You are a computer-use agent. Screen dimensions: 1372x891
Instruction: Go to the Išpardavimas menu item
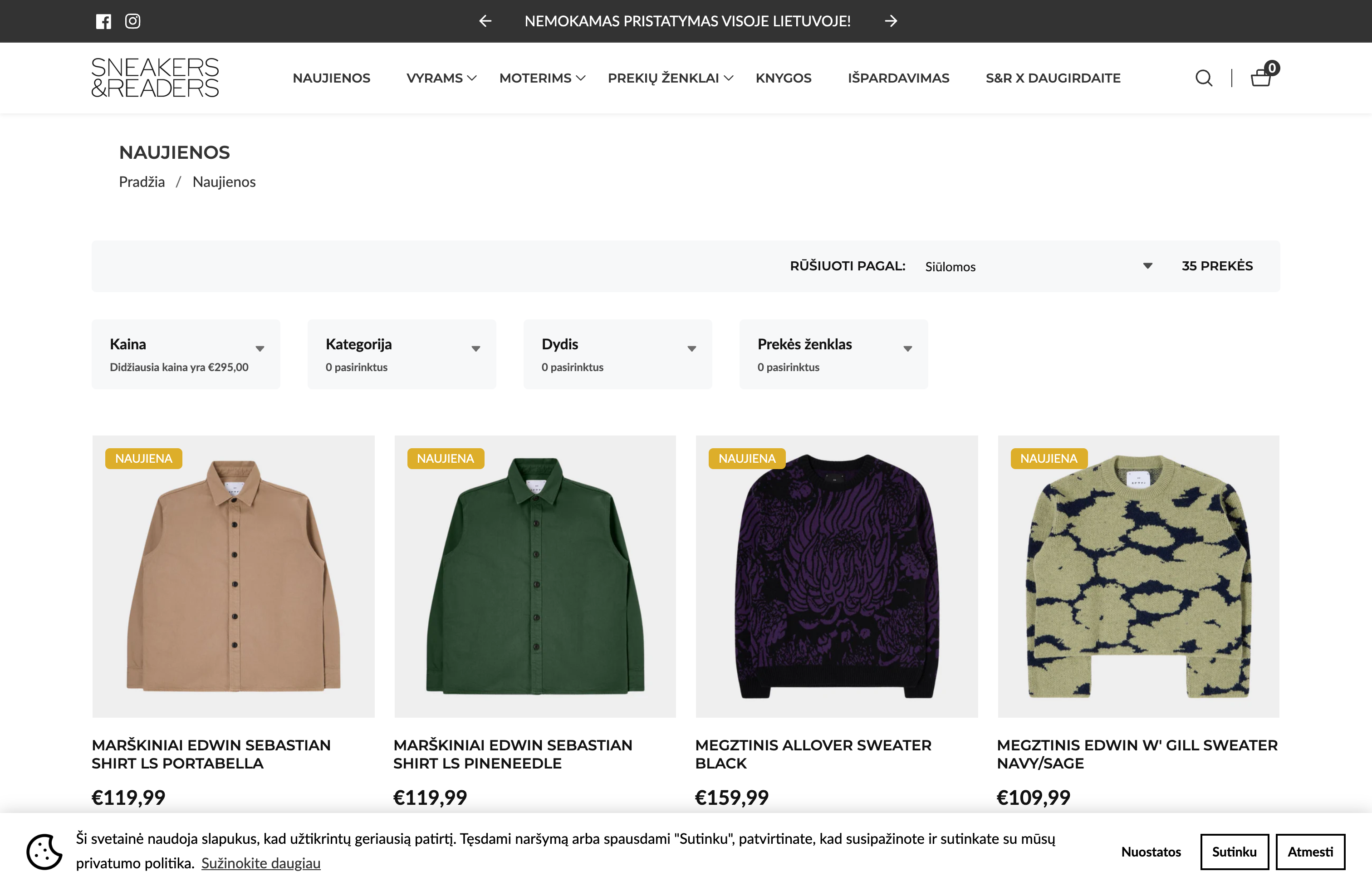(x=898, y=78)
